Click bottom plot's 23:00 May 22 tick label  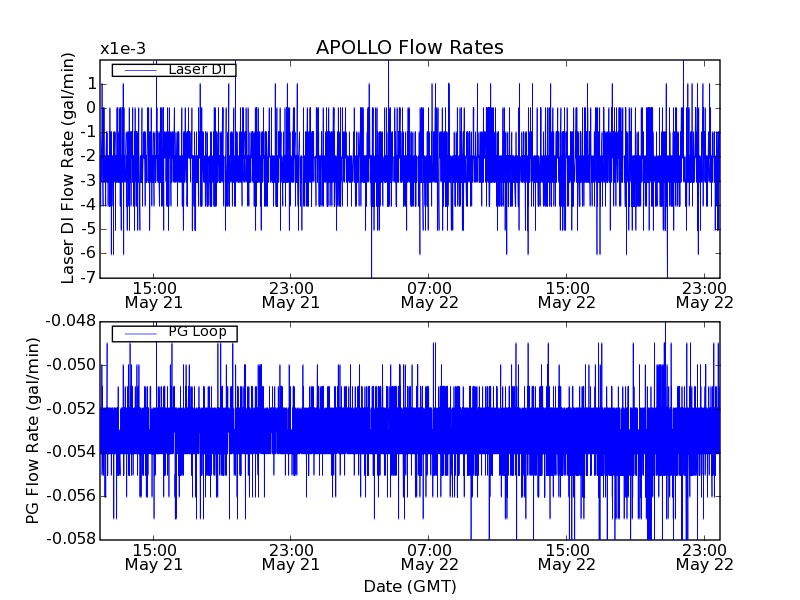tap(704, 556)
